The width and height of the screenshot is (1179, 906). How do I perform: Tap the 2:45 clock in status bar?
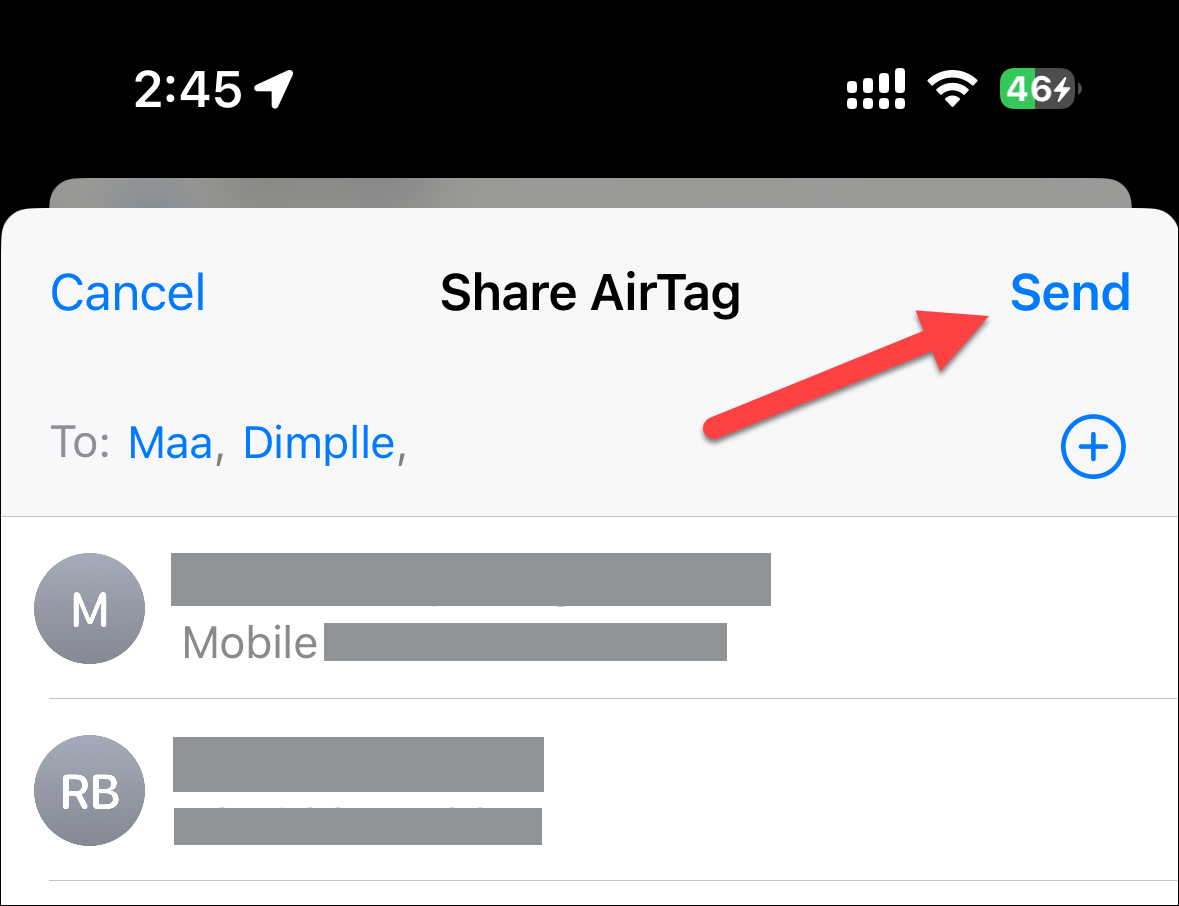pos(188,89)
